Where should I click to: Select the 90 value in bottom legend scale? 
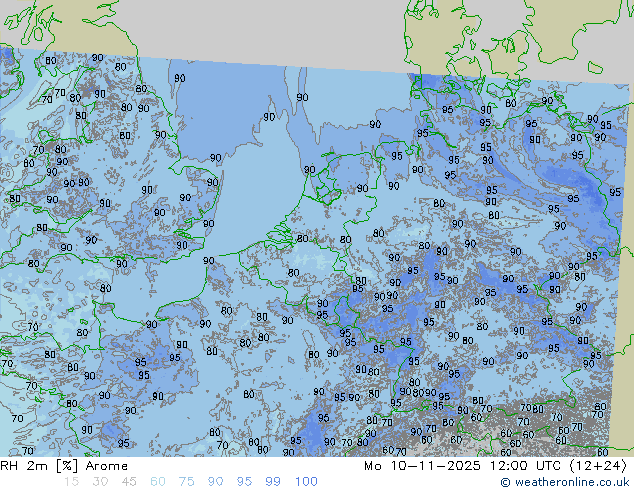click(x=215, y=482)
